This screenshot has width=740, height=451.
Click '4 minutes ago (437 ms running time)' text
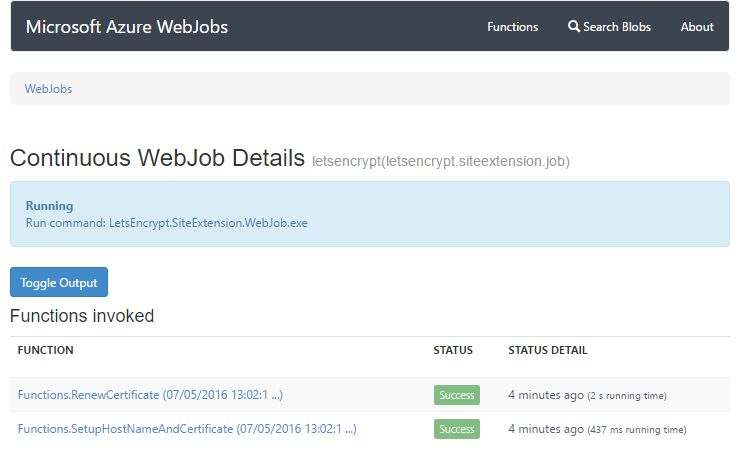coord(597,429)
